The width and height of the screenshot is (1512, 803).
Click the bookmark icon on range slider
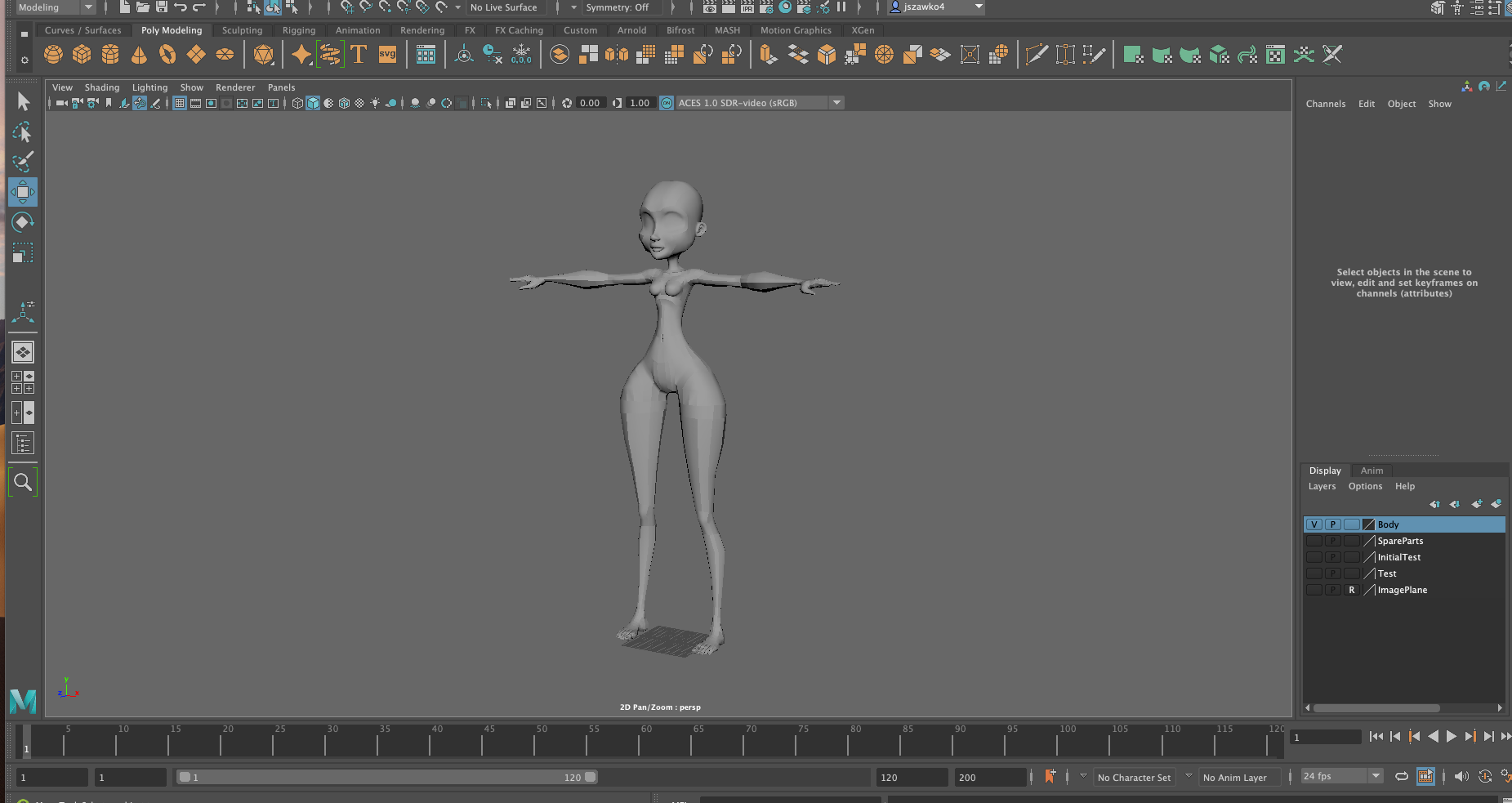pos(1050,777)
